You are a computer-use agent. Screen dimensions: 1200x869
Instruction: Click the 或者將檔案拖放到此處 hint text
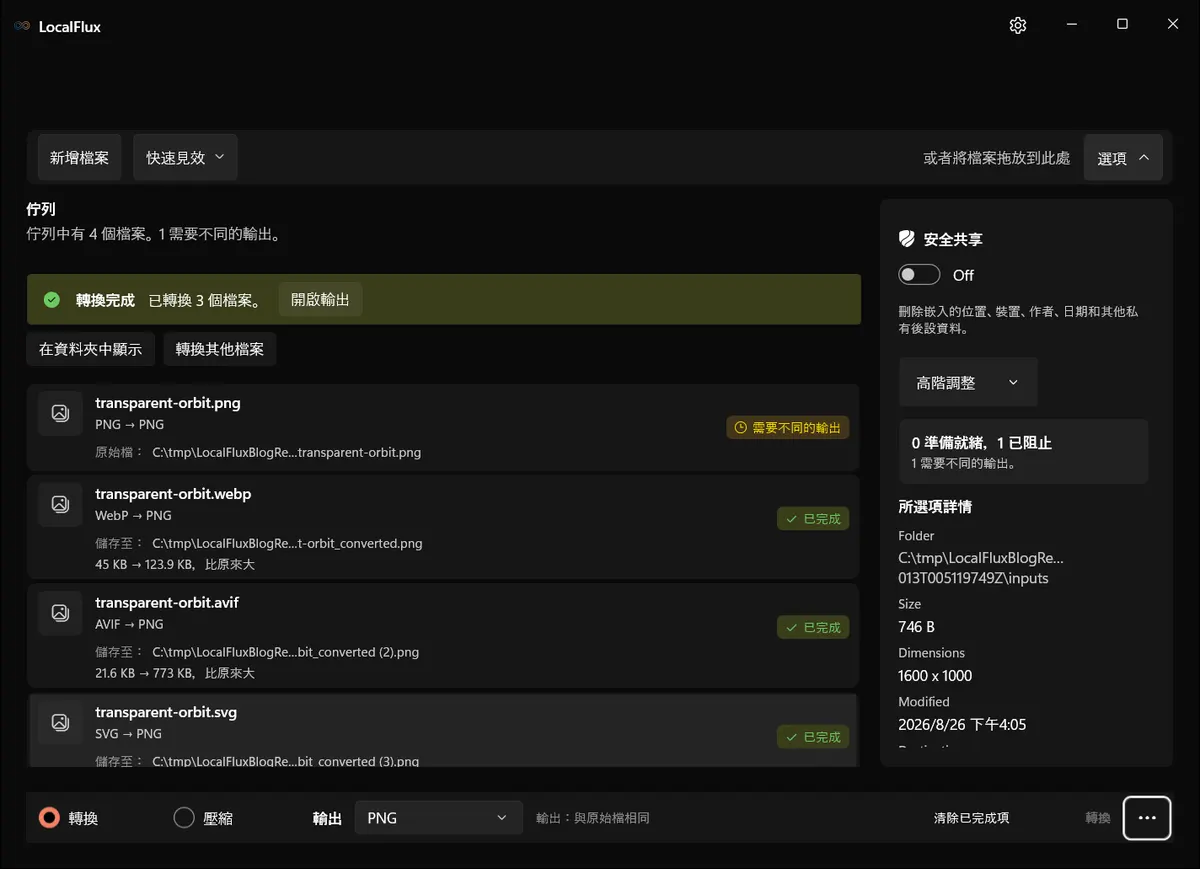[996, 158]
